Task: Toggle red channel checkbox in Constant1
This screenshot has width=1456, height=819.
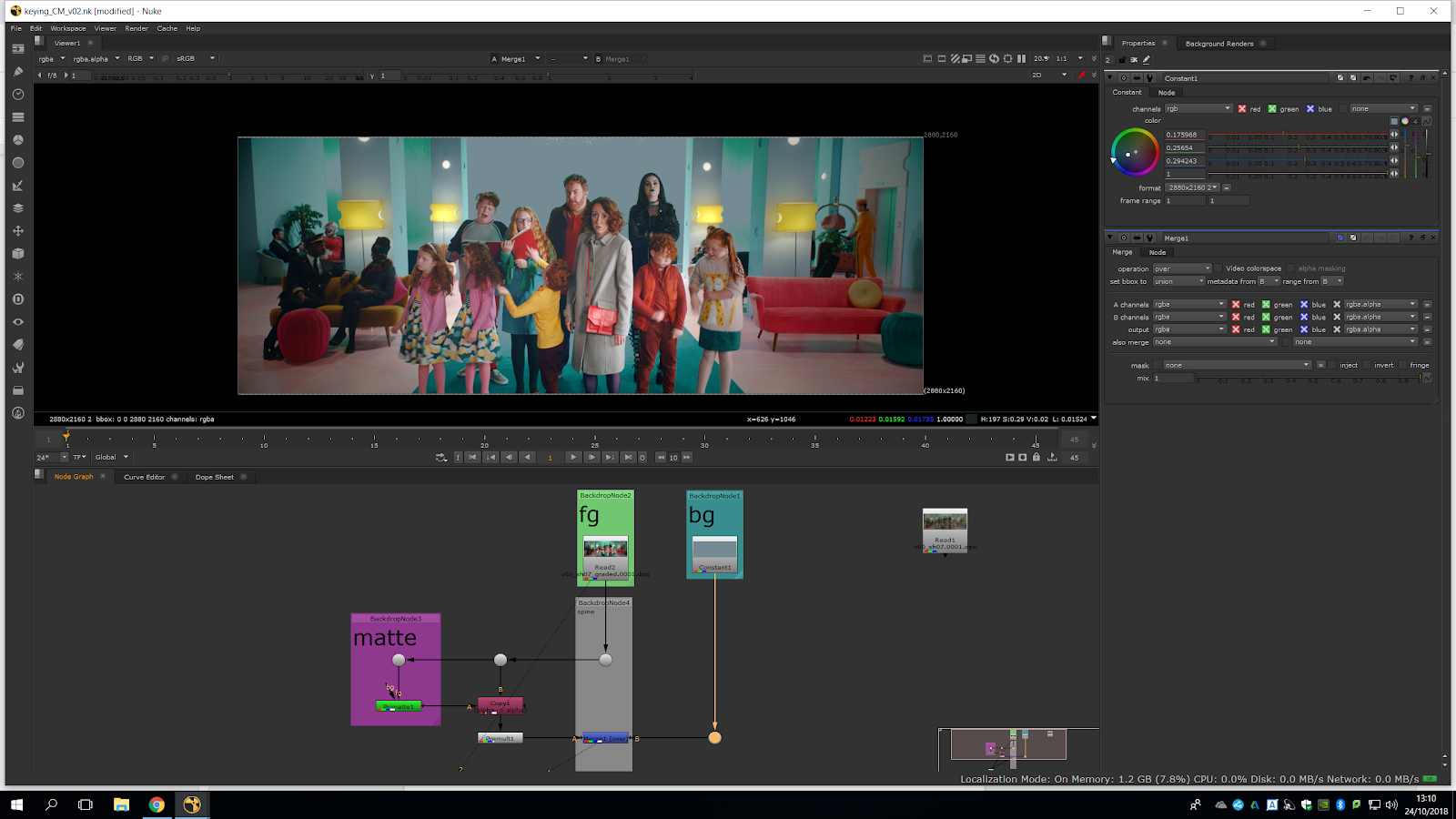Action: [1242, 108]
